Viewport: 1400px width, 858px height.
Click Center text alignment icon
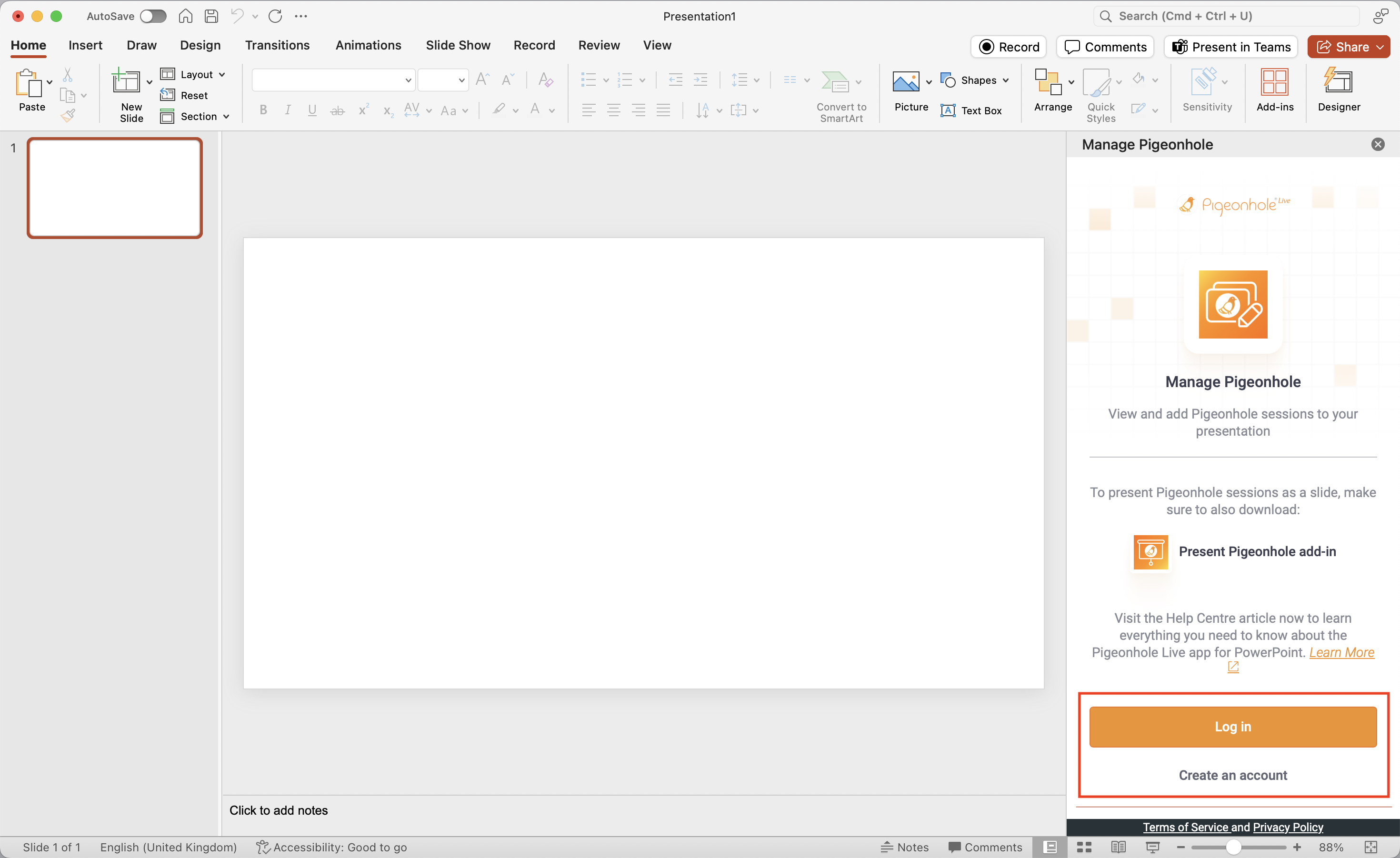(614, 110)
